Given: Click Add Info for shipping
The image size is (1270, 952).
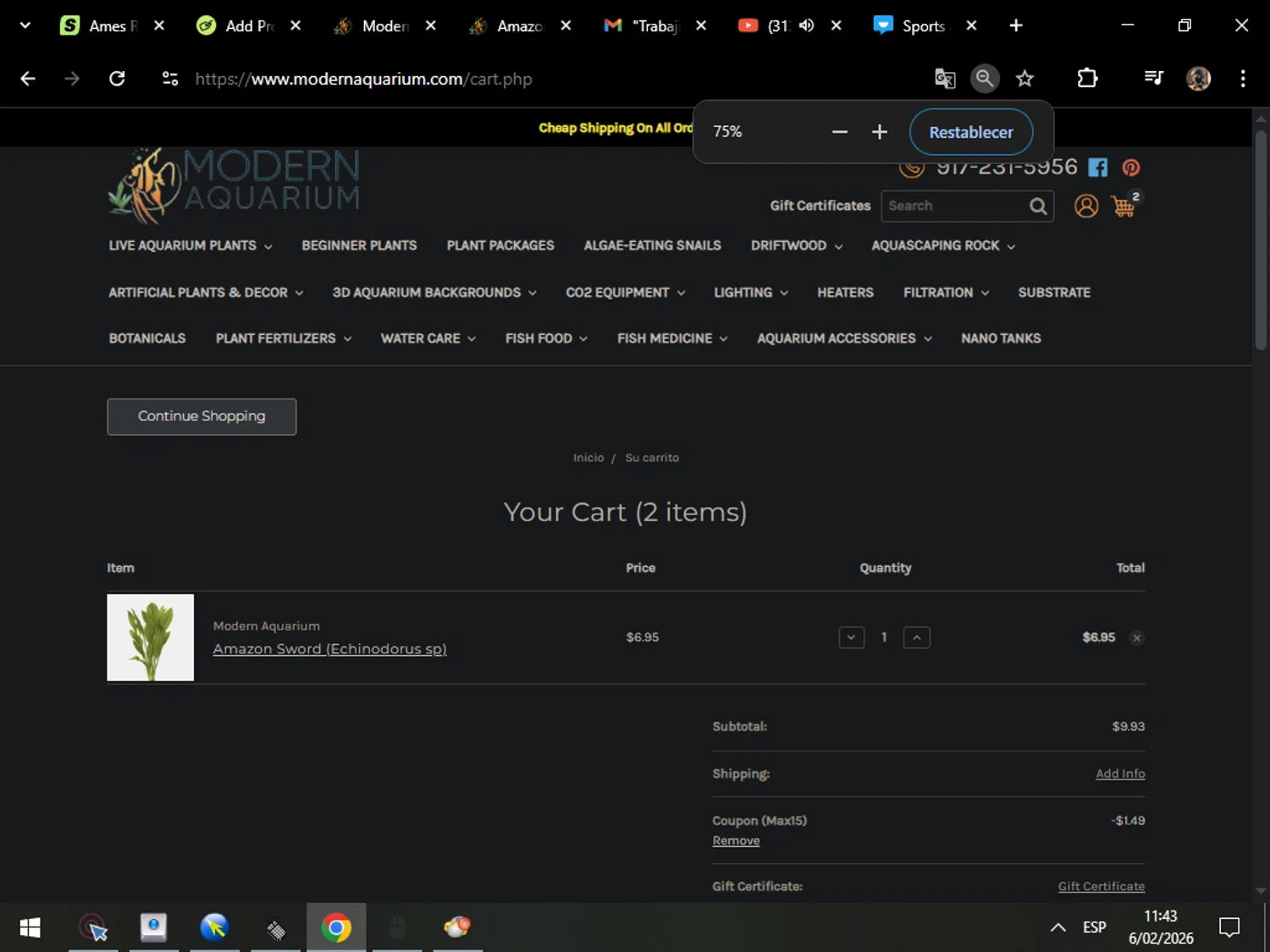Looking at the screenshot, I should point(1120,773).
